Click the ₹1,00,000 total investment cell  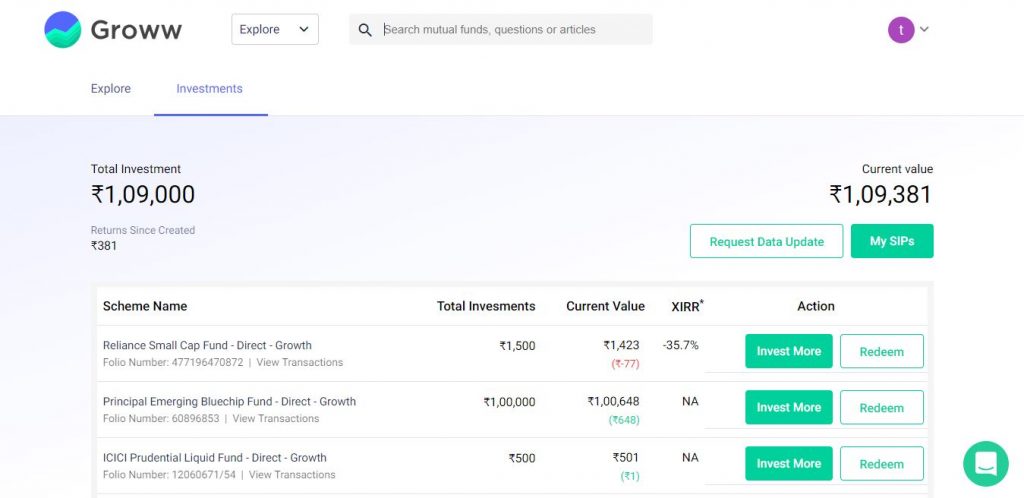(509, 402)
